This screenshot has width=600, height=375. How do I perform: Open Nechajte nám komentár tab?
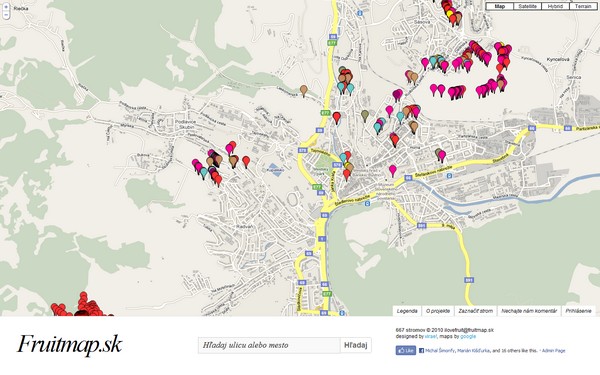[x=529, y=311]
